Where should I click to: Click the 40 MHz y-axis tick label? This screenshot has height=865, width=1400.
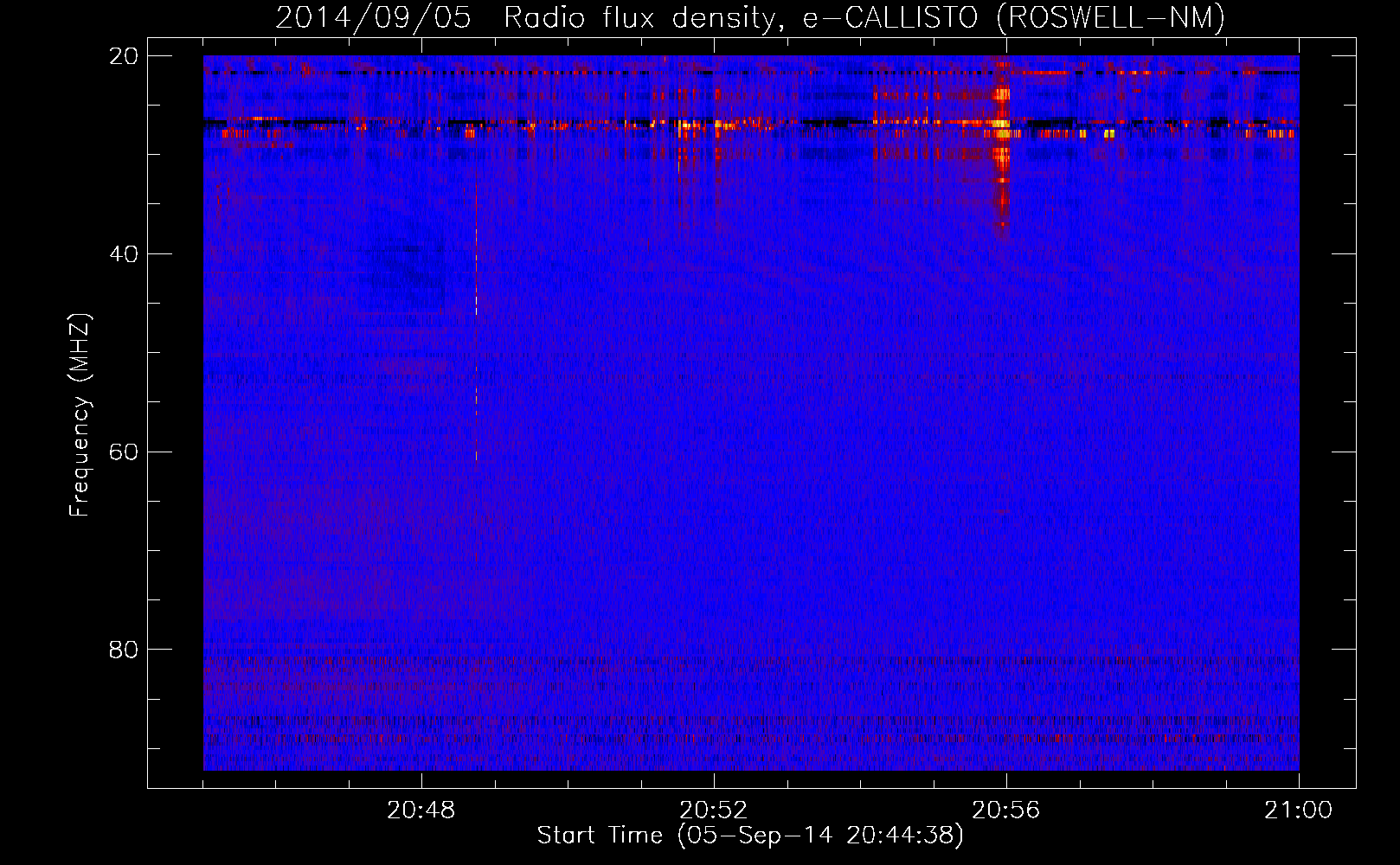pos(124,254)
